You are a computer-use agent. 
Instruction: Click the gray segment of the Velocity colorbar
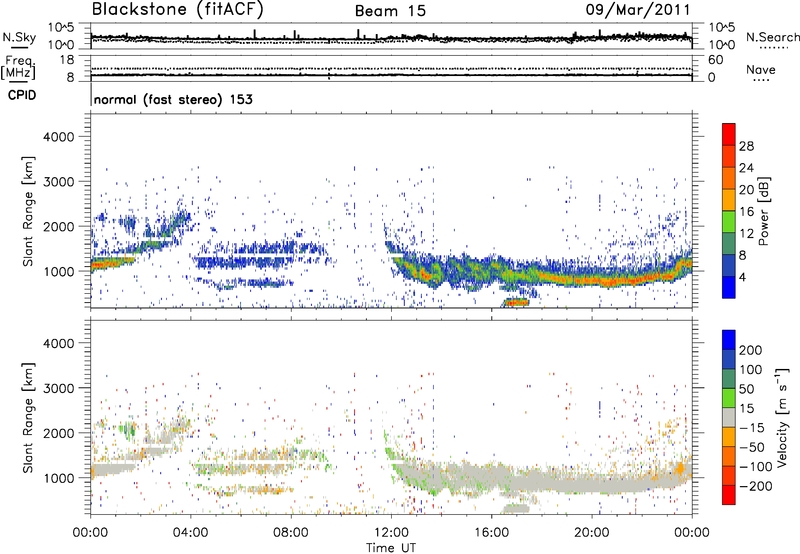(729, 417)
